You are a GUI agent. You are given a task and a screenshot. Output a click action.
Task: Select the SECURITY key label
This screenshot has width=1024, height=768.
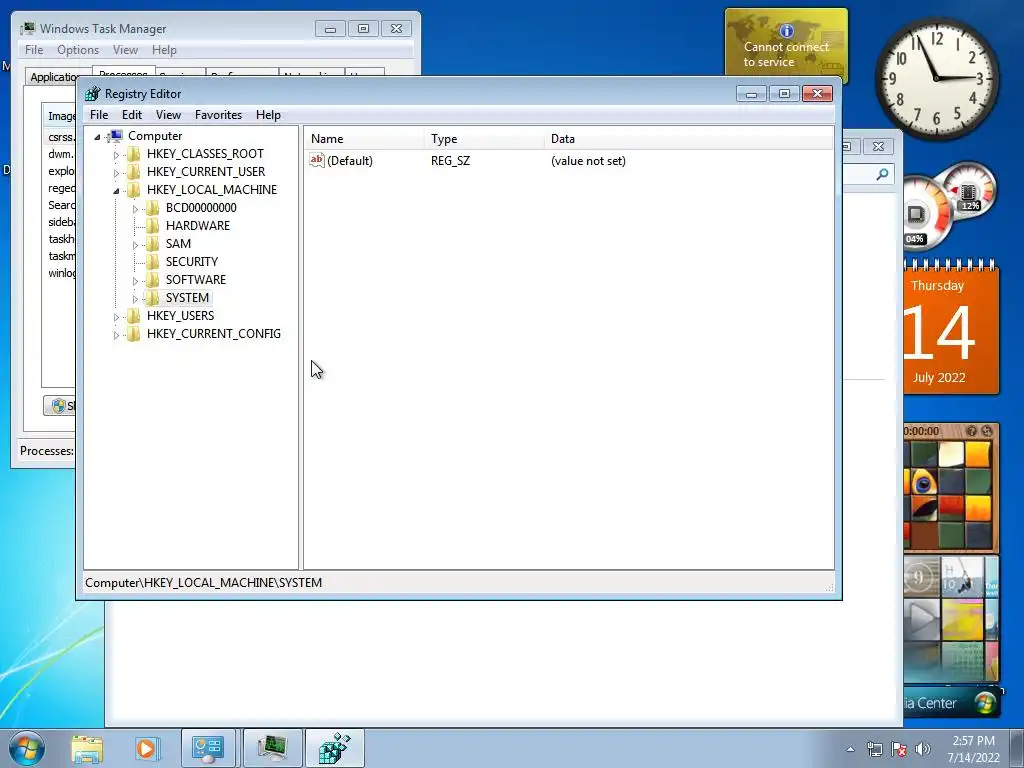(x=192, y=261)
